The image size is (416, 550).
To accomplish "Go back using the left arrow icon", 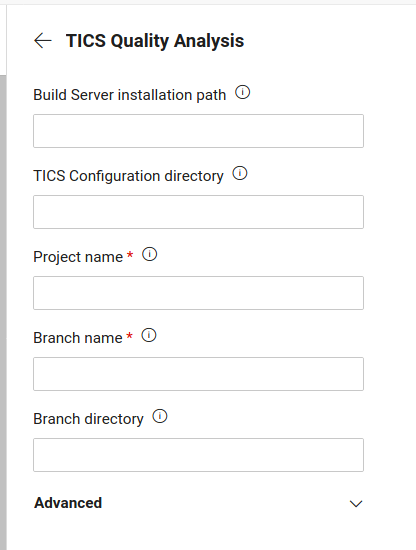I will 43,41.
